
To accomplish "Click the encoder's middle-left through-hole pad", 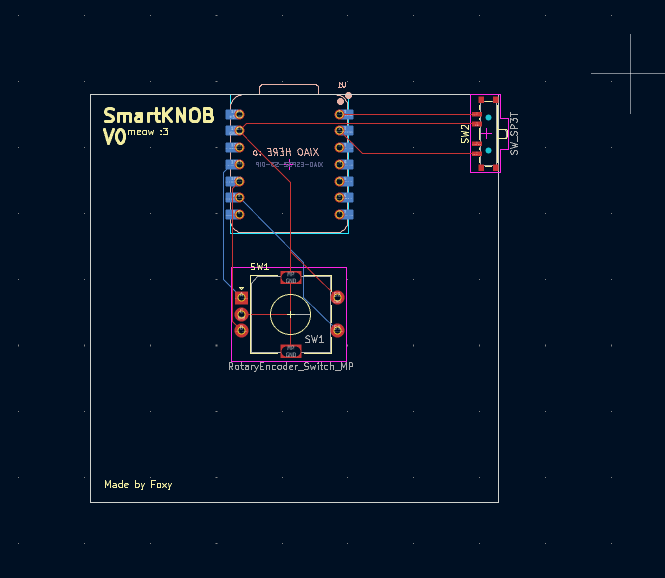I will (241, 314).
